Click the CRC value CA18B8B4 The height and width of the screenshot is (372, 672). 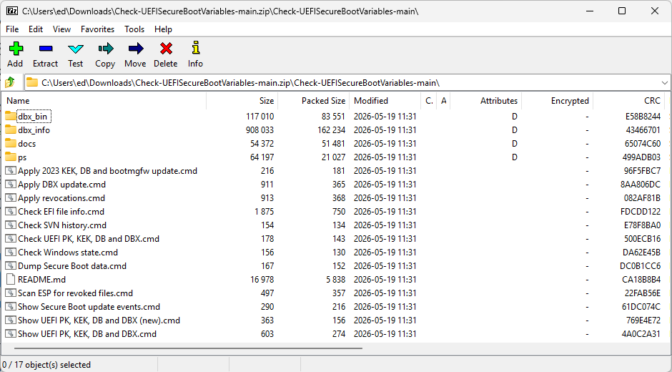(x=641, y=279)
